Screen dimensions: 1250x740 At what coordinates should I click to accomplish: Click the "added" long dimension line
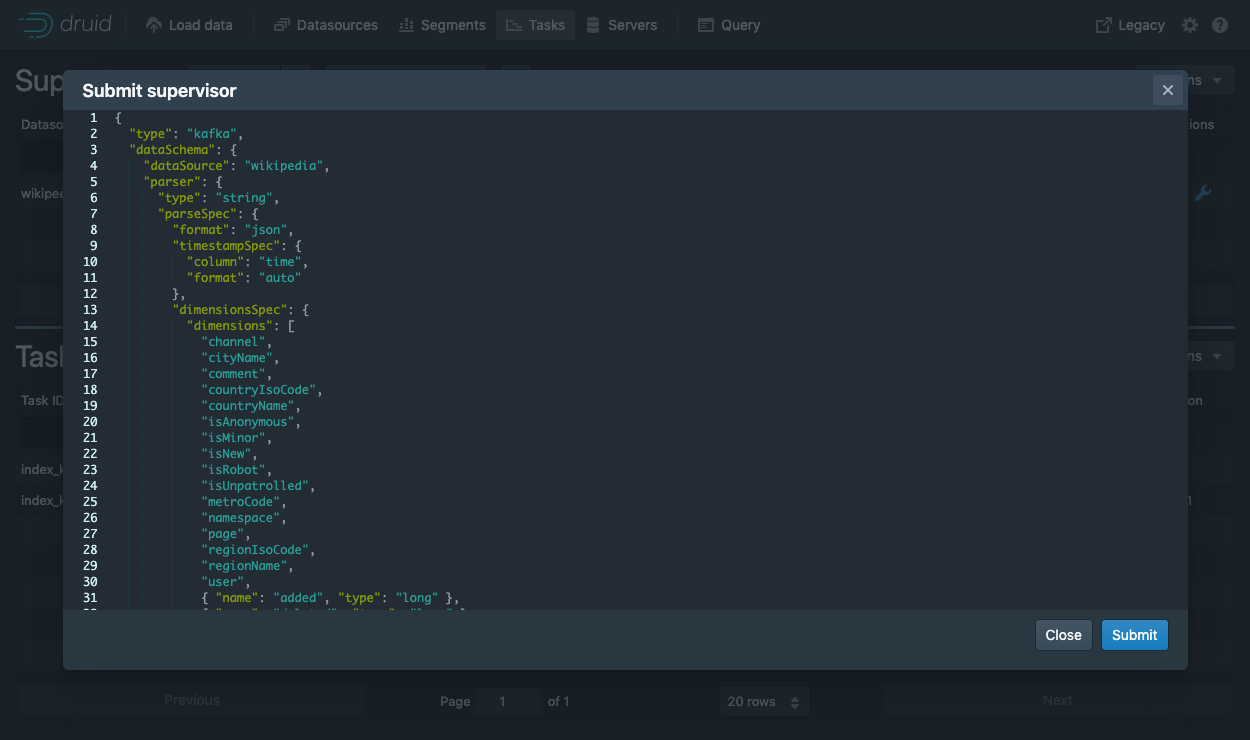click(330, 598)
